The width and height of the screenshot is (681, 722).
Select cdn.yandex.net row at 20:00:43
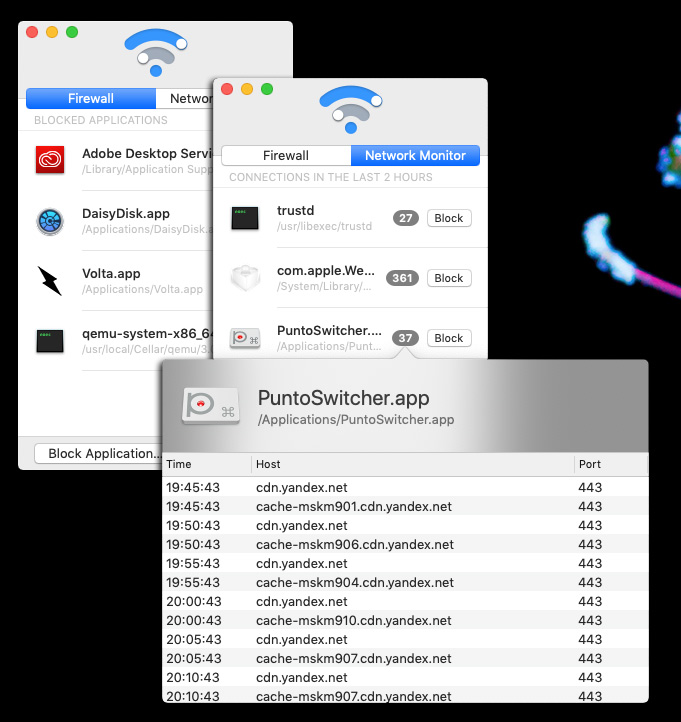pos(405,601)
